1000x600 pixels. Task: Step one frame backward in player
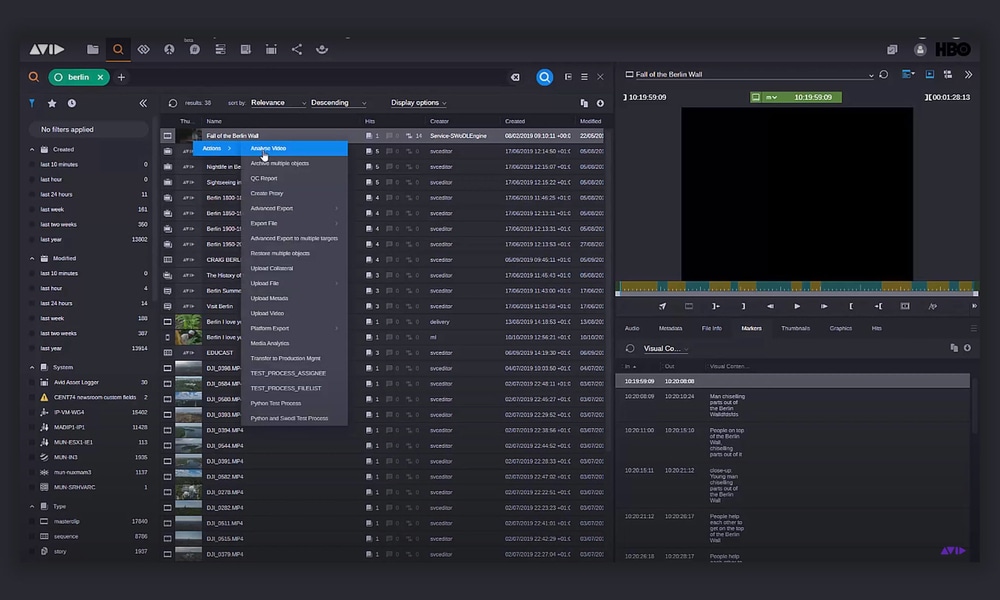[770, 306]
